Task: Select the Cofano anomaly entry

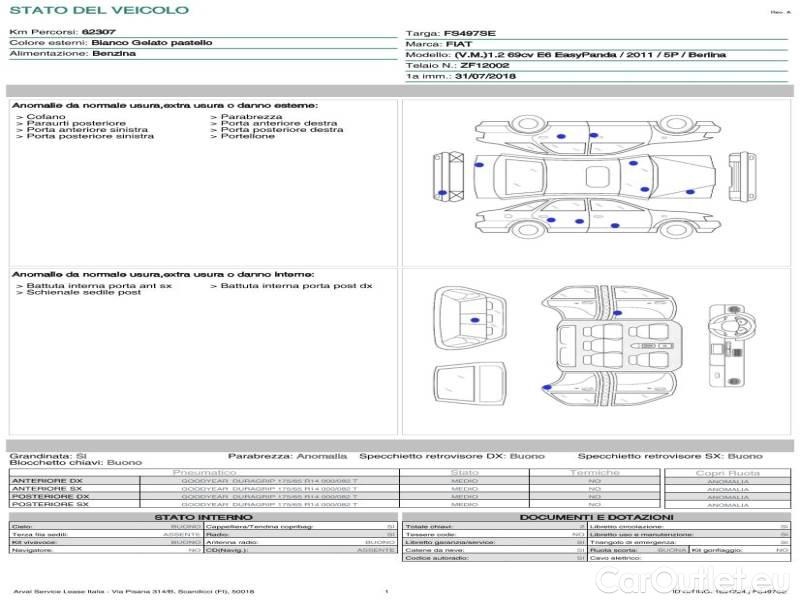Action: pyautogui.click(x=46, y=117)
